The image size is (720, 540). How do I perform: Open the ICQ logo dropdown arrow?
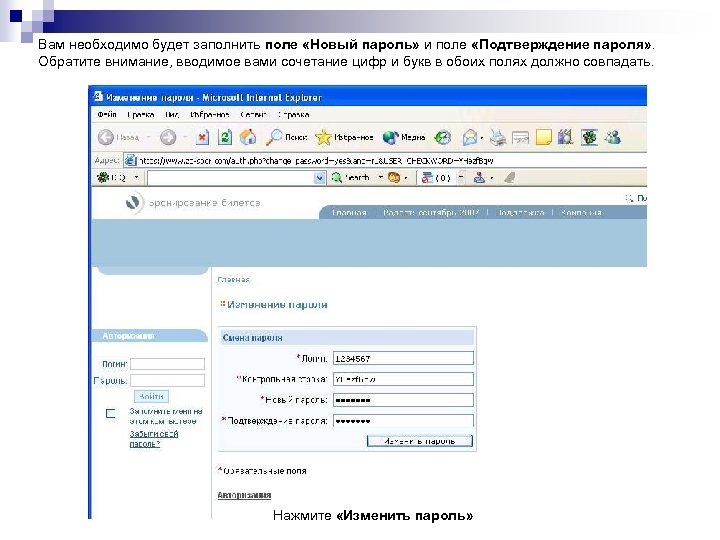pos(136,178)
